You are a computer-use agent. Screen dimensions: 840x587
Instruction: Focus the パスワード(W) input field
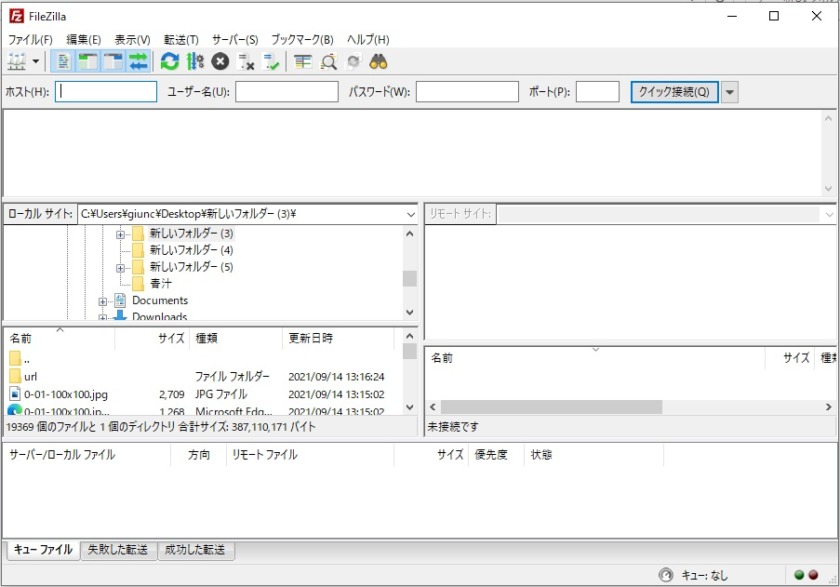(467, 92)
